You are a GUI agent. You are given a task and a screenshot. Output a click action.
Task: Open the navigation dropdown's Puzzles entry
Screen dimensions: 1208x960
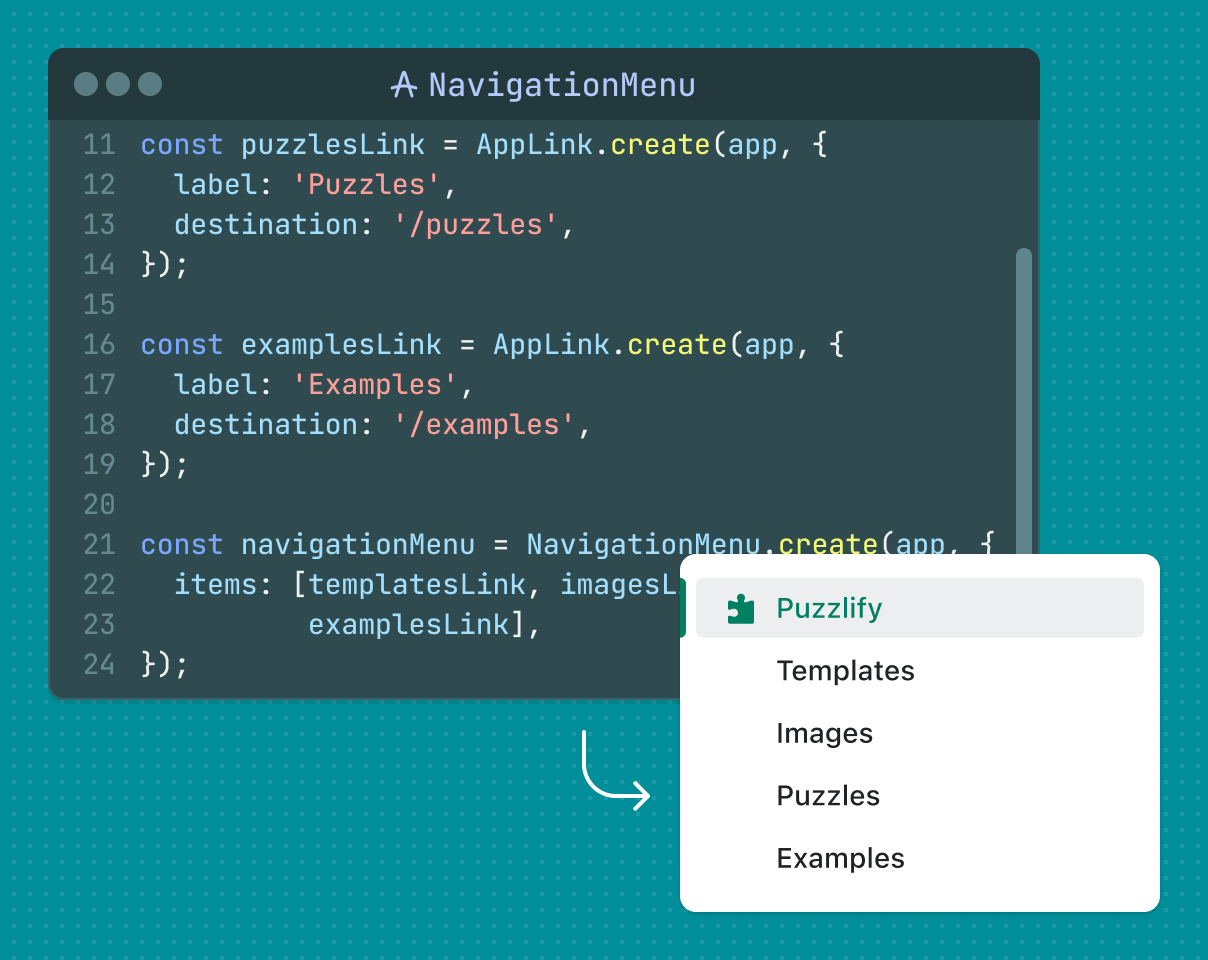828,795
